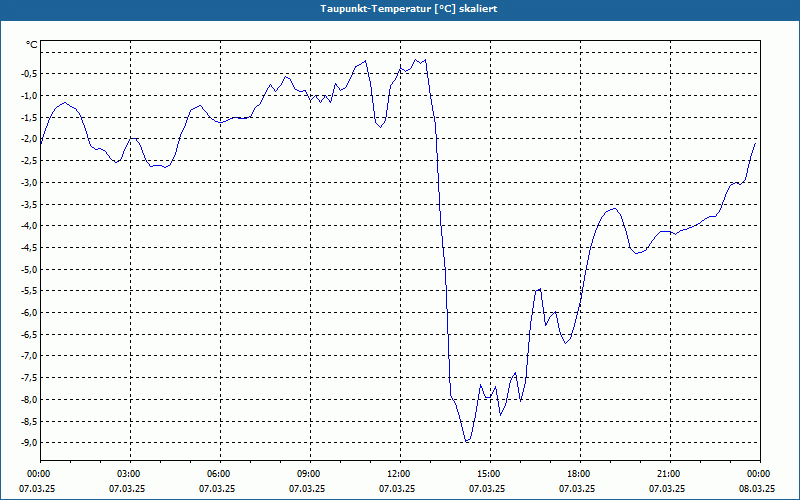This screenshot has height=500, width=800.
Task: Click the 15:00 time axis label
Action: pyautogui.click(x=490, y=474)
